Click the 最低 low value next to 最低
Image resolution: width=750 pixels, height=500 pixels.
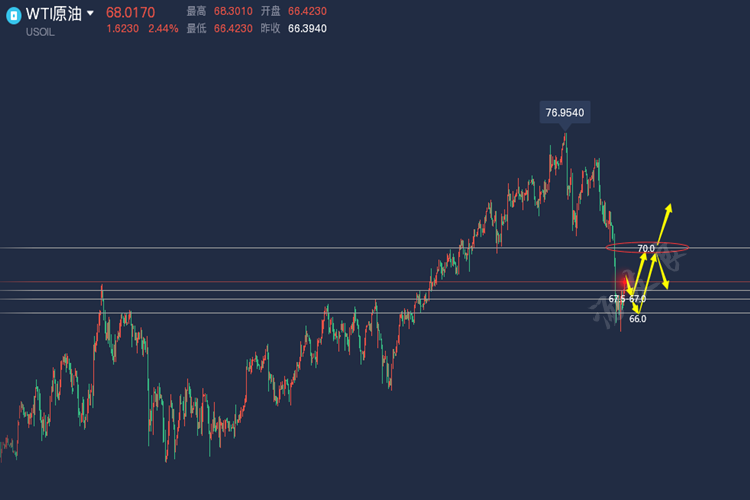click(x=233, y=29)
